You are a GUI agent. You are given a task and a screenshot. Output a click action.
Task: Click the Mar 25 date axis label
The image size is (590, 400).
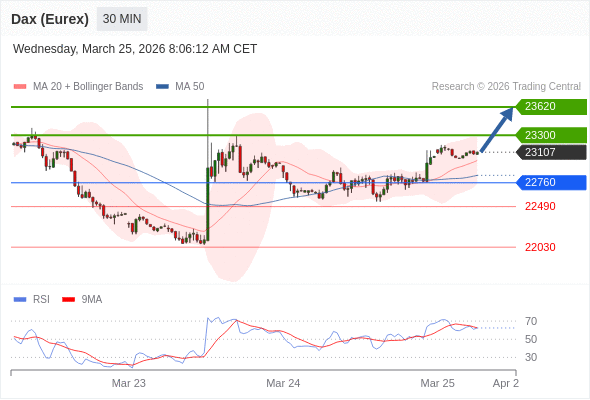coord(437,383)
